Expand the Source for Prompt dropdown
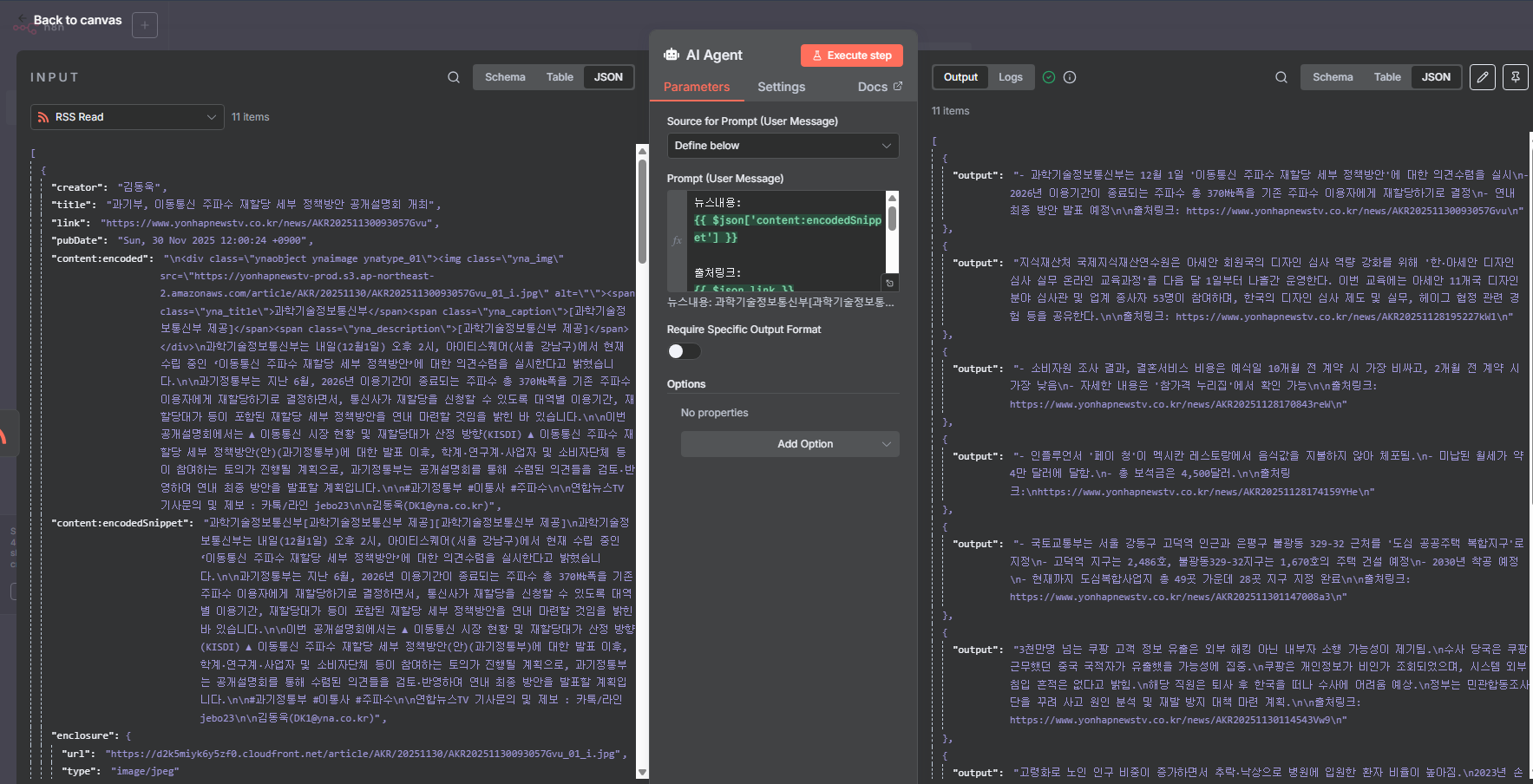Screen dimensions: 1533x784 pyautogui.click(x=783, y=146)
